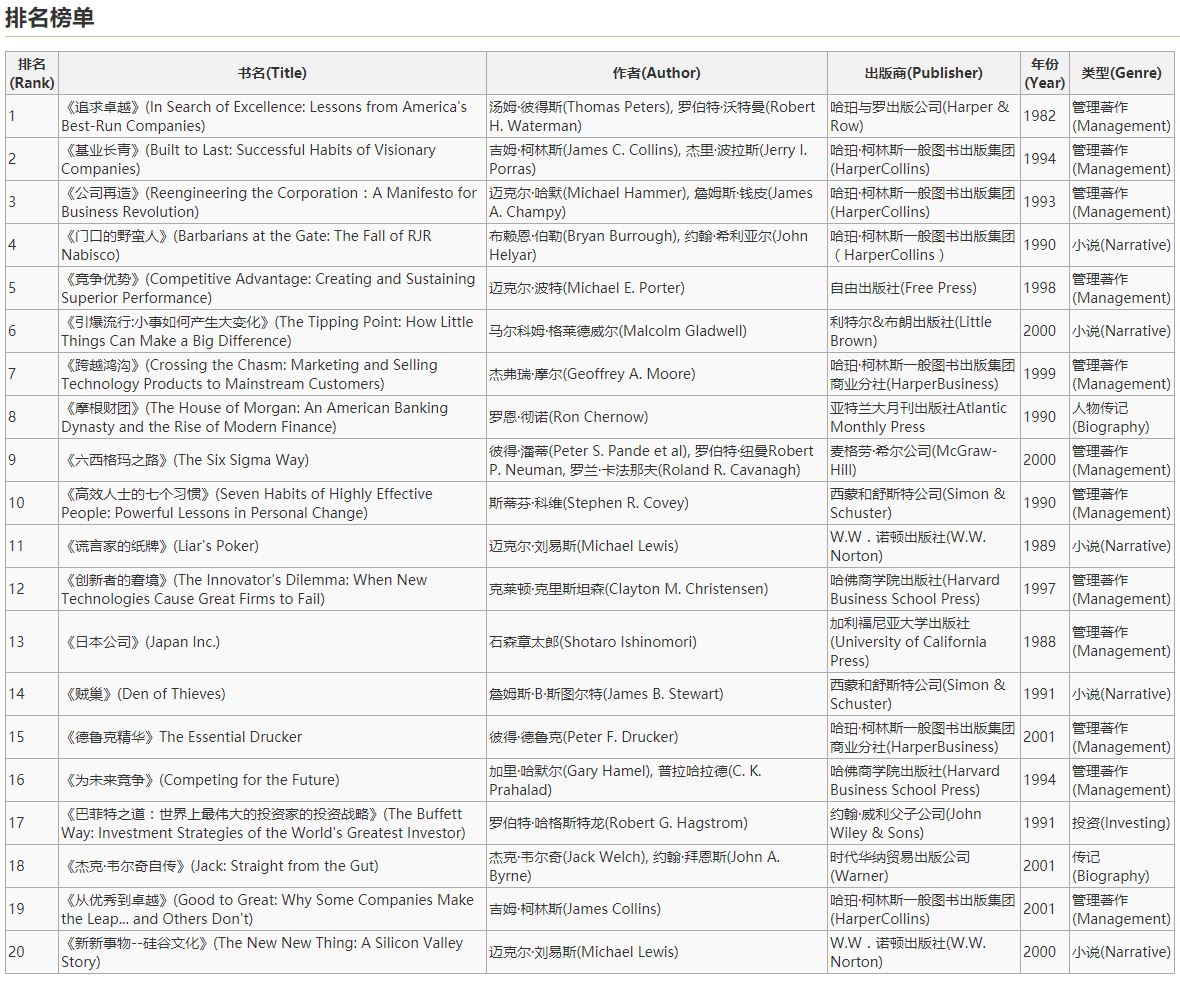Click publisher Atlantic Monthly Press cell
The width and height of the screenshot is (1180, 981).
[923, 417]
